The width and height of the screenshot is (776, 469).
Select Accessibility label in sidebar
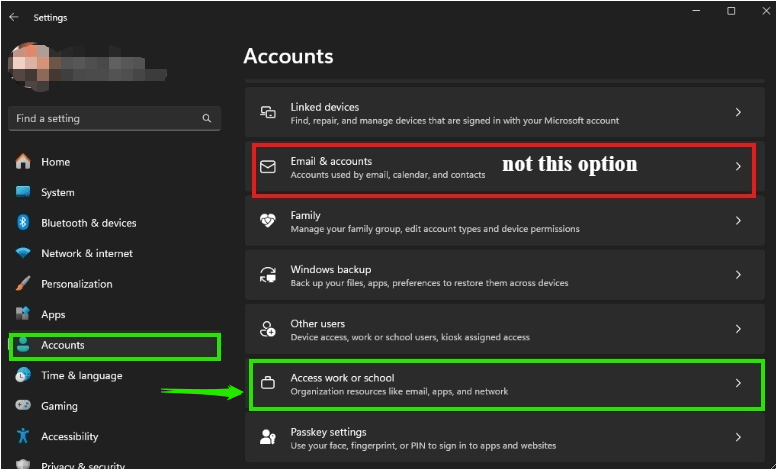pos(70,436)
